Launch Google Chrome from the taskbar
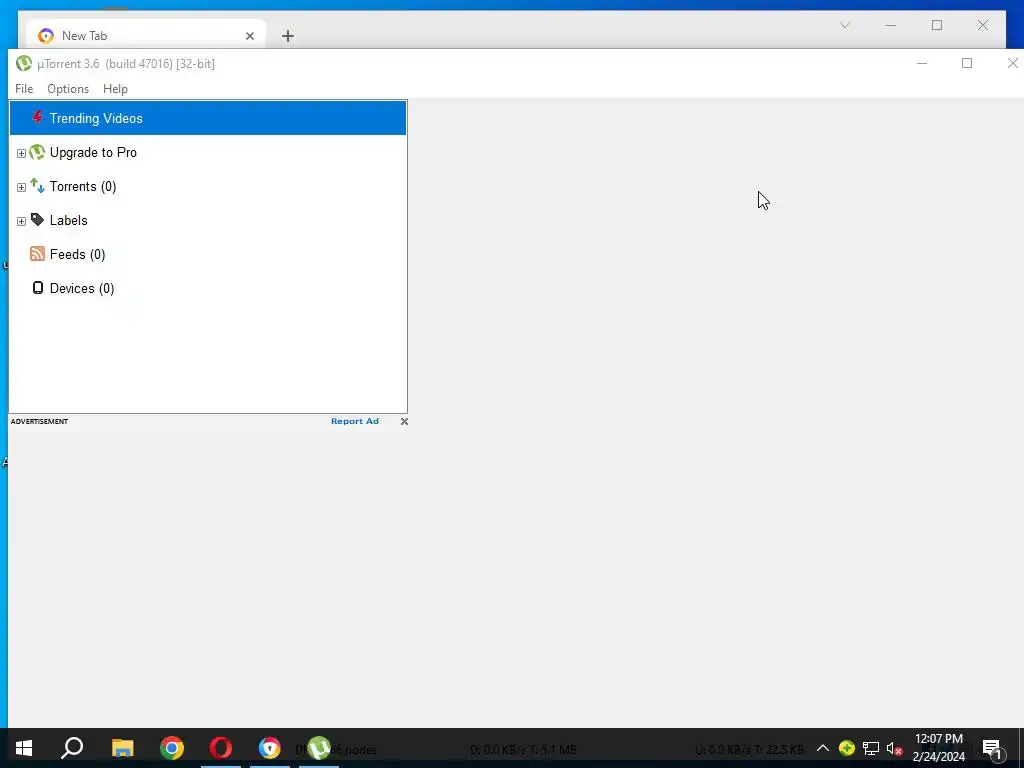Screen dimensions: 1024x768 click(172, 748)
